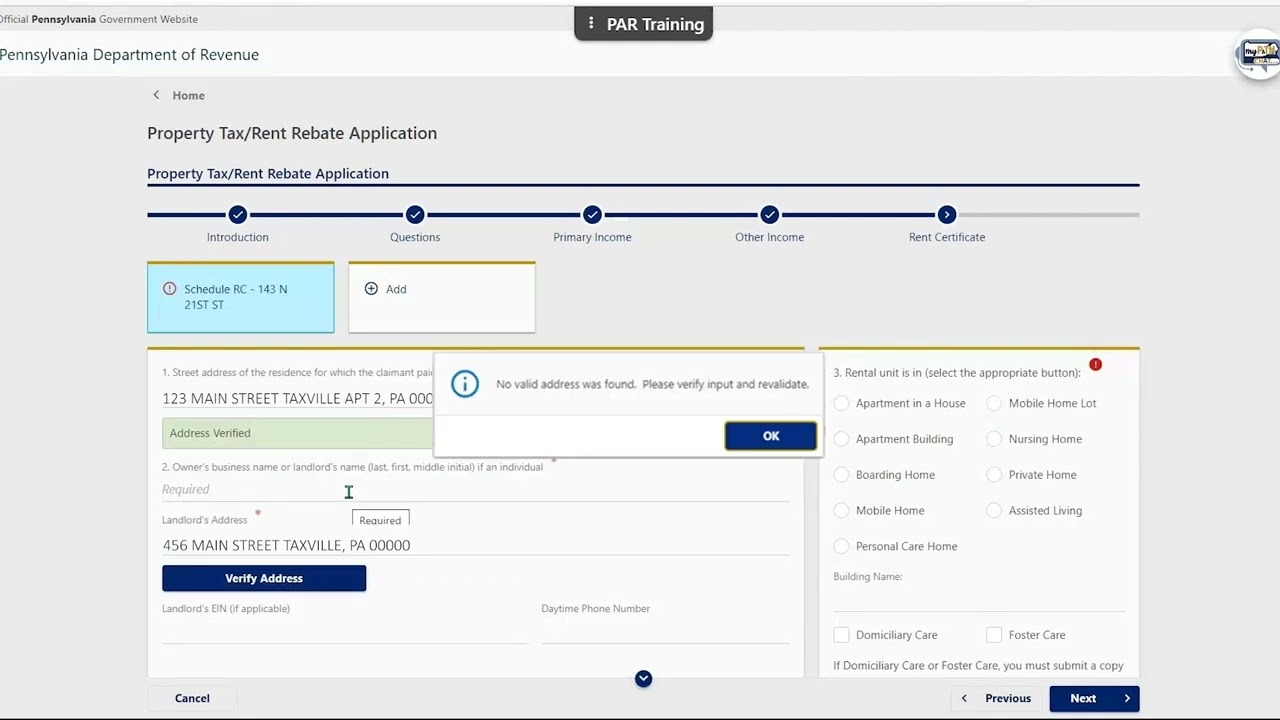Click the Cancel button
This screenshot has height=720, width=1280.
pyautogui.click(x=192, y=698)
